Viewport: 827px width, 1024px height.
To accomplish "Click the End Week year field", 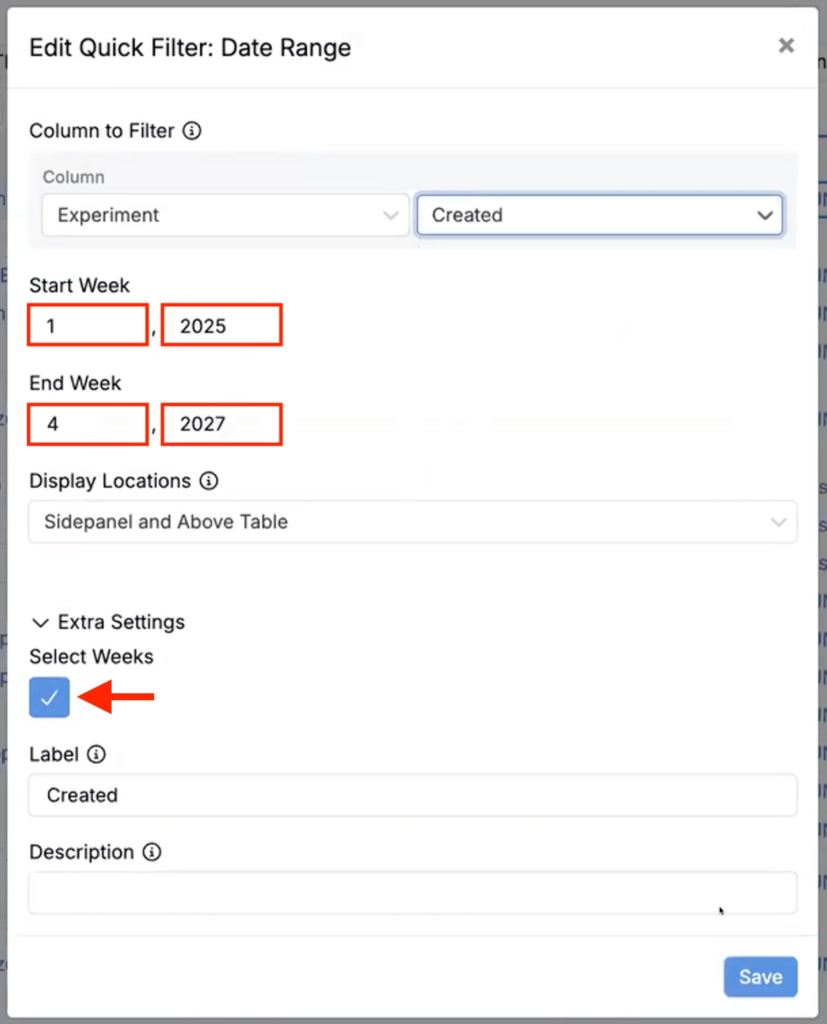I will coord(221,424).
